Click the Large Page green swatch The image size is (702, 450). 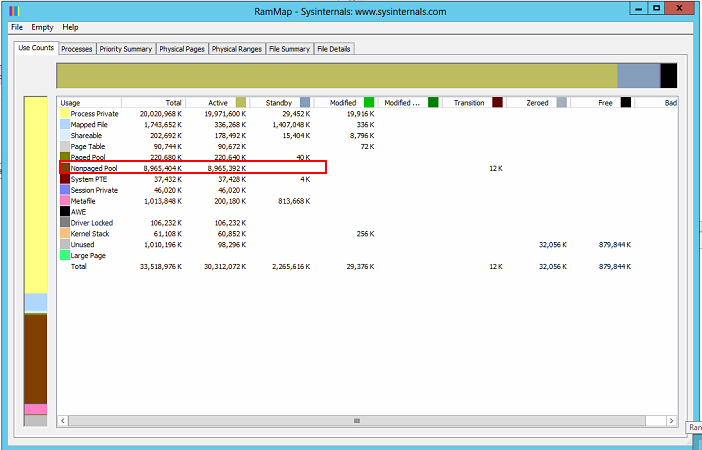pyautogui.click(x=65, y=255)
